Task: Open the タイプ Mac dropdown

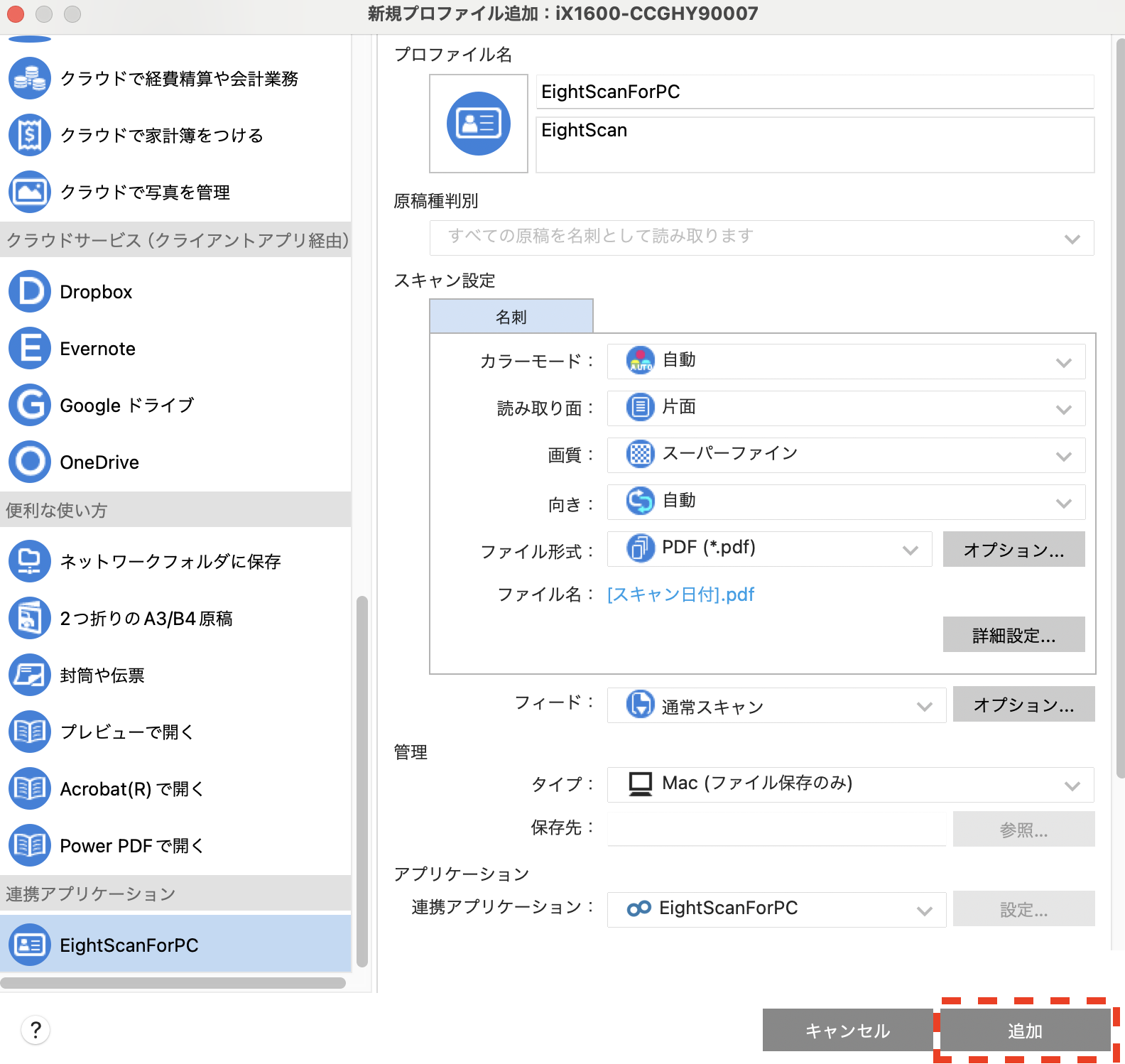Action: 850,785
